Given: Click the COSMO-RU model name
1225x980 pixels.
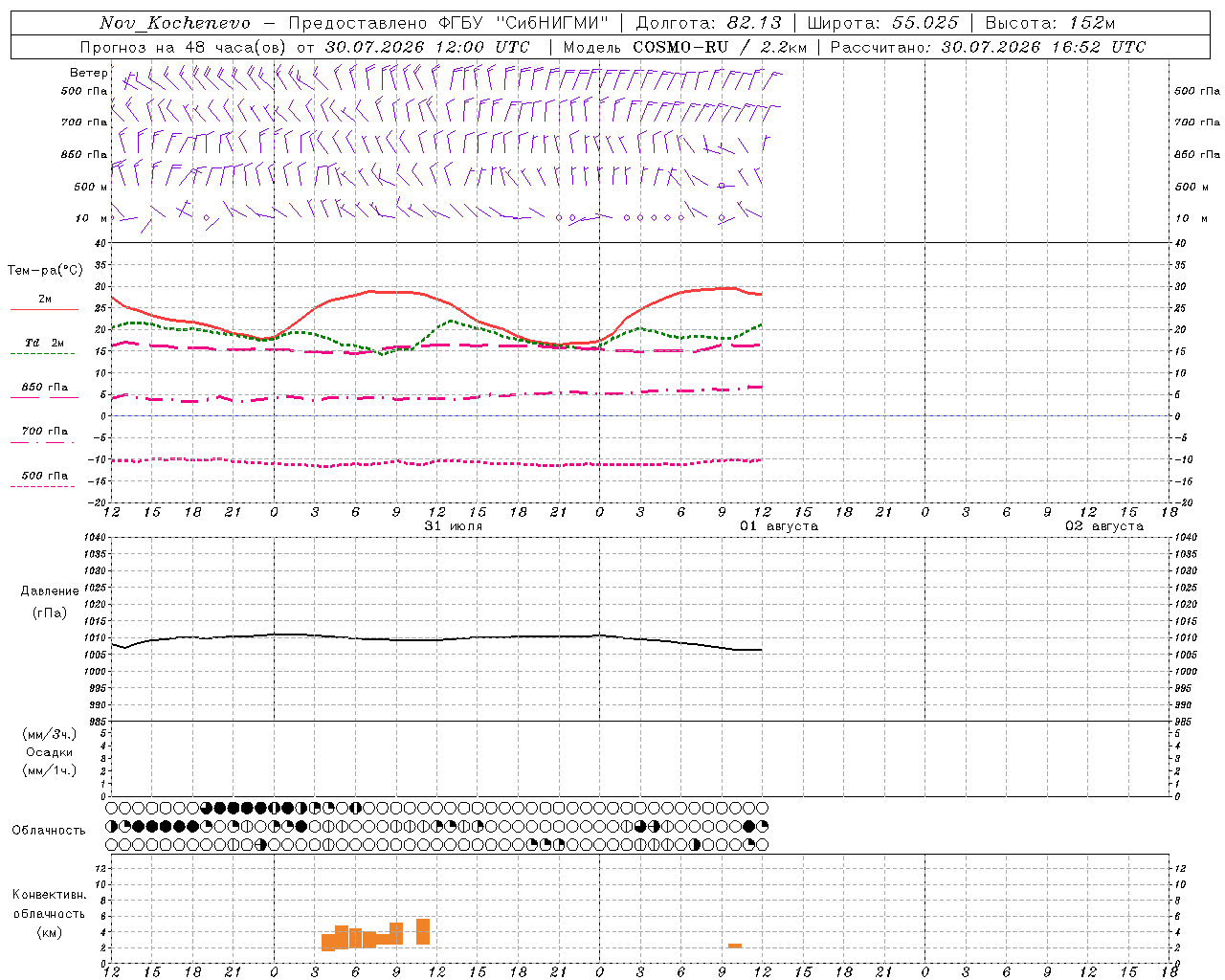Looking at the screenshot, I should [680, 47].
